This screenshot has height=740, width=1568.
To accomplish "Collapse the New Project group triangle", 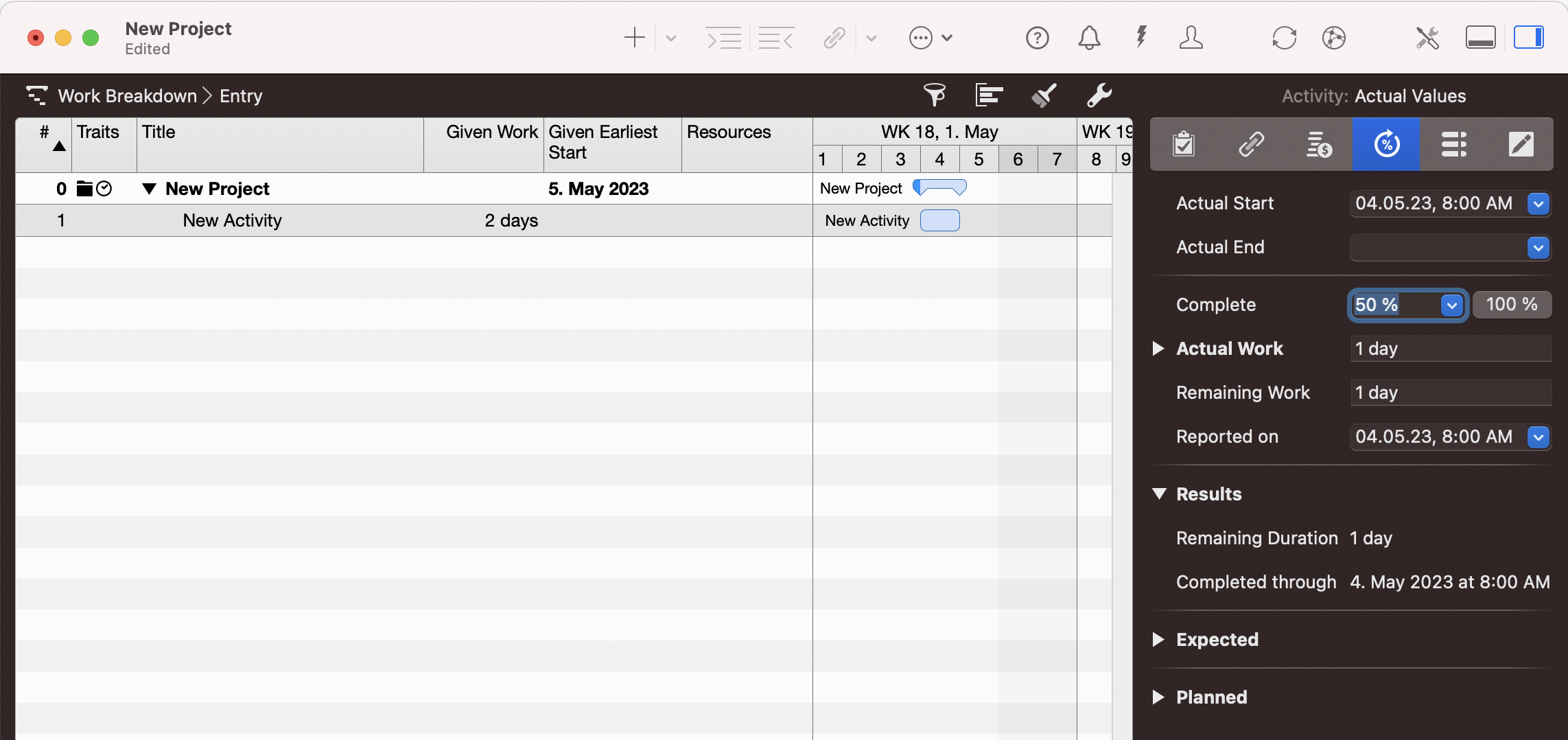I will tap(149, 189).
